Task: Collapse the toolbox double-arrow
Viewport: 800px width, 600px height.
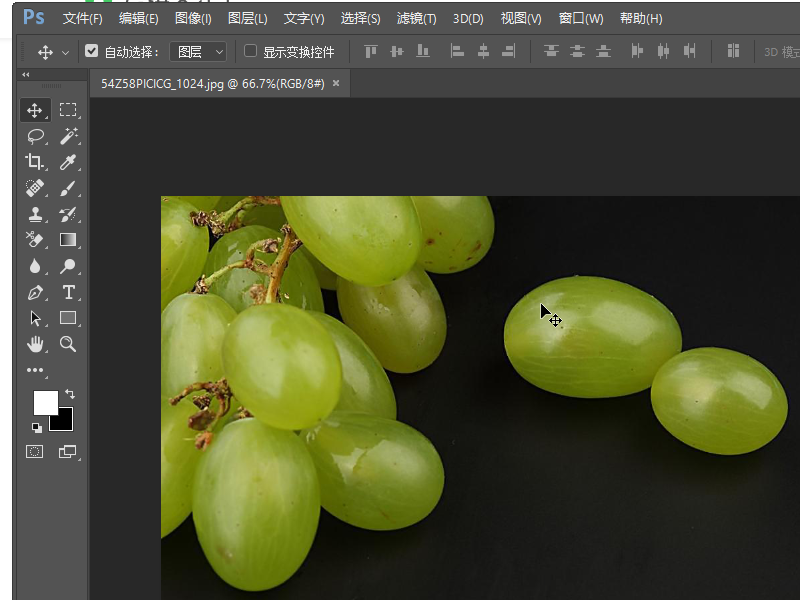Action: click(x=26, y=74)
